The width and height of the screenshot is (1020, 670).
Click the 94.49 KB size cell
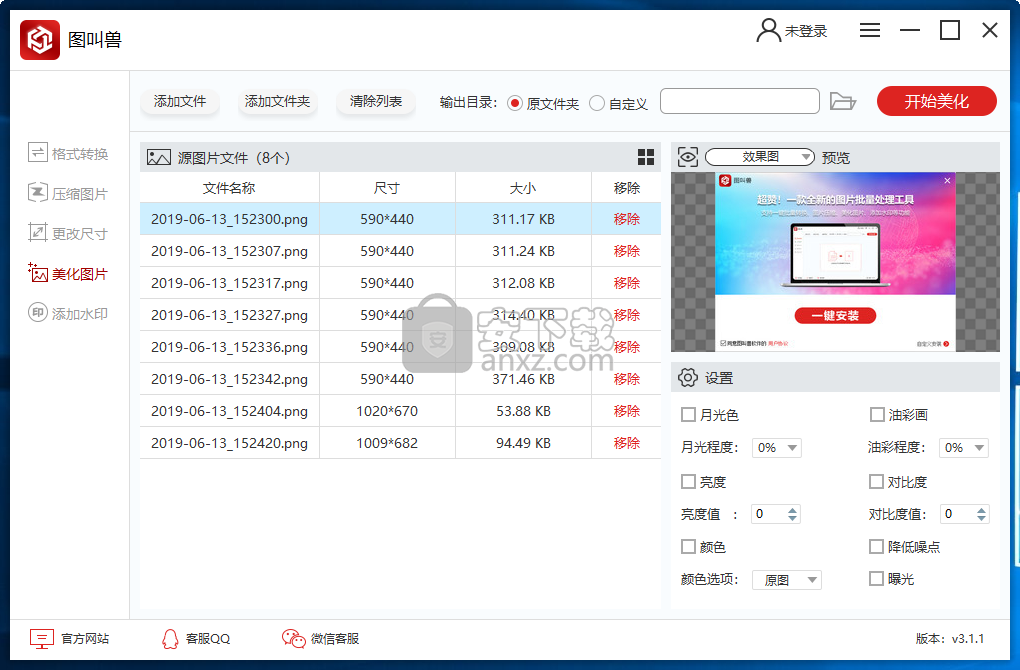523,443
